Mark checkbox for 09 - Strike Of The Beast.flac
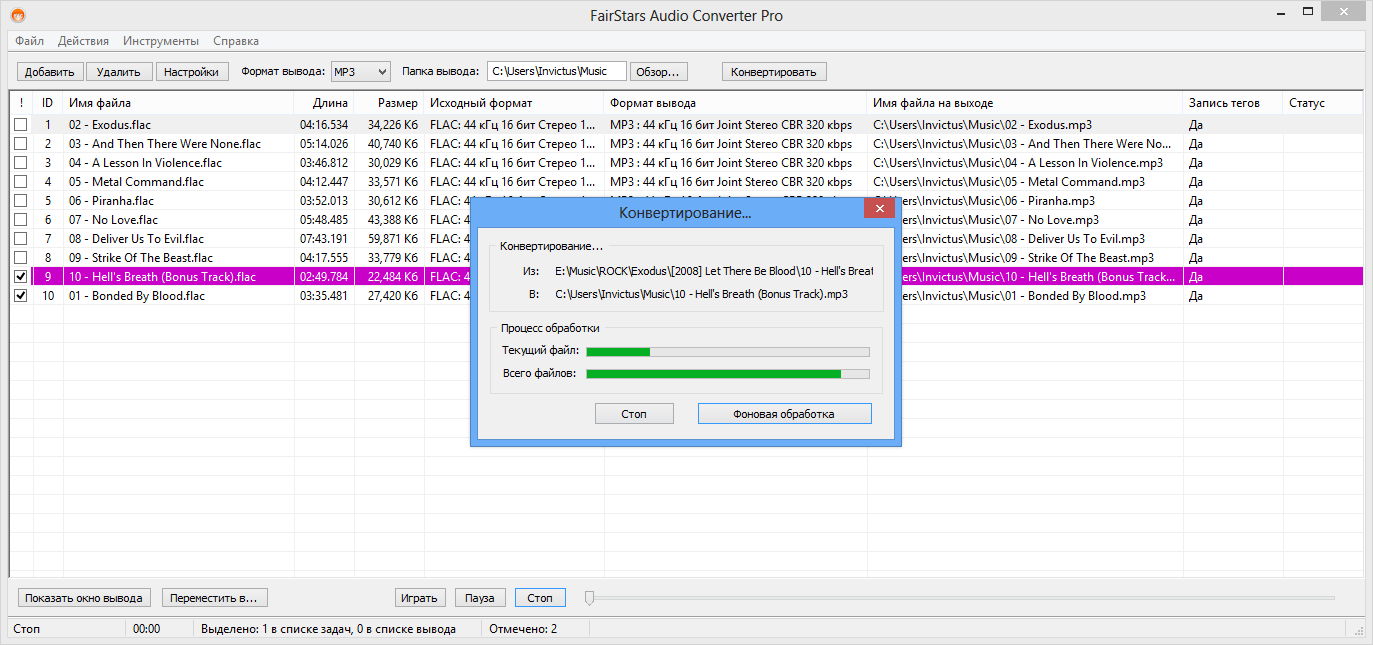Viewport: 1373px width, 645px height. pos(20,258)
